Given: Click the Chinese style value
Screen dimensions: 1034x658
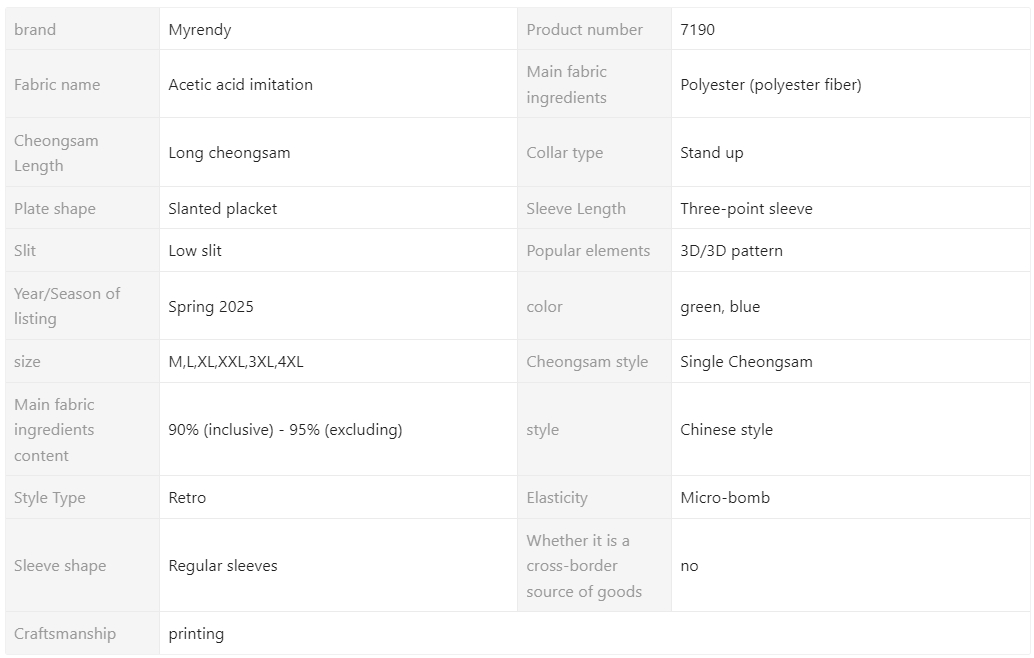Looking at the screenshot, I should [726, 430].
